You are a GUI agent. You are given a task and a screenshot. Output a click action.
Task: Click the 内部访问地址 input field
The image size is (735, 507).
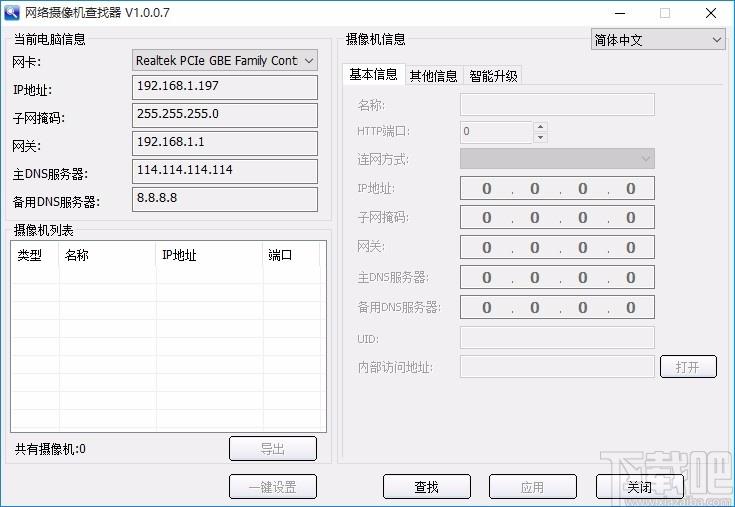click(557, 366)
